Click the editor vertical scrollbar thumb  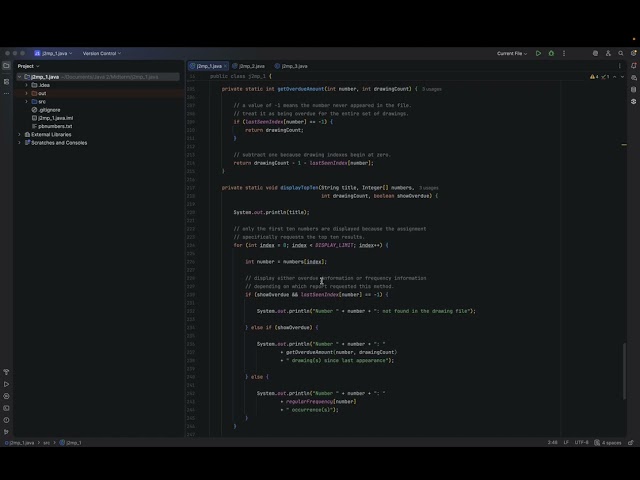(624, 371)
